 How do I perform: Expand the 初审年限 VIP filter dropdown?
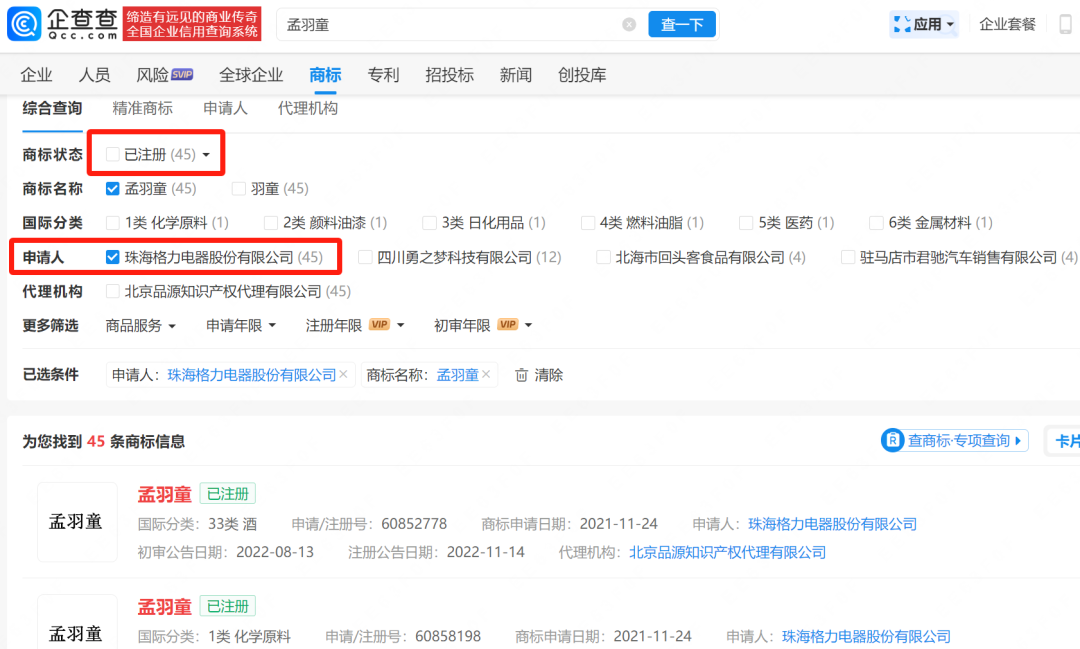point(483,325)
